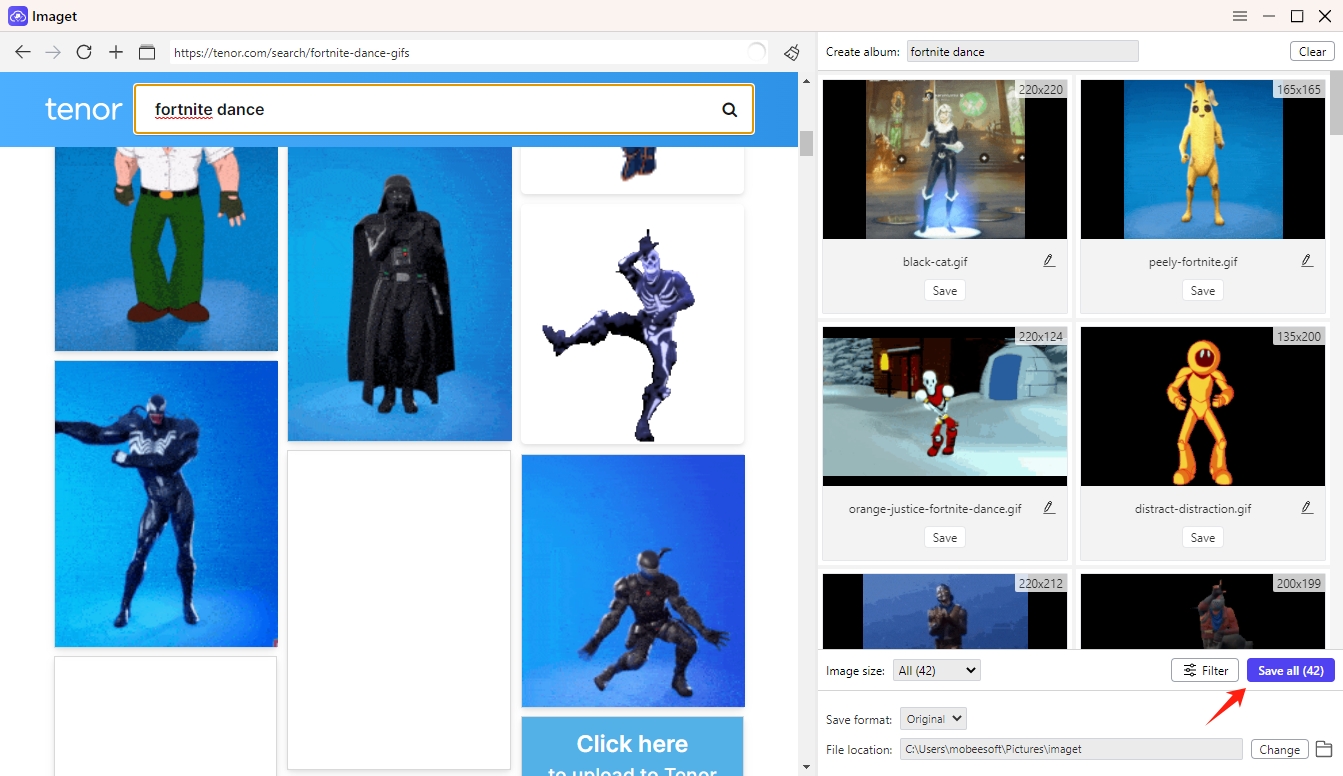Select the 200x199 thumbnail in the image list

(x=1203, y=611)
